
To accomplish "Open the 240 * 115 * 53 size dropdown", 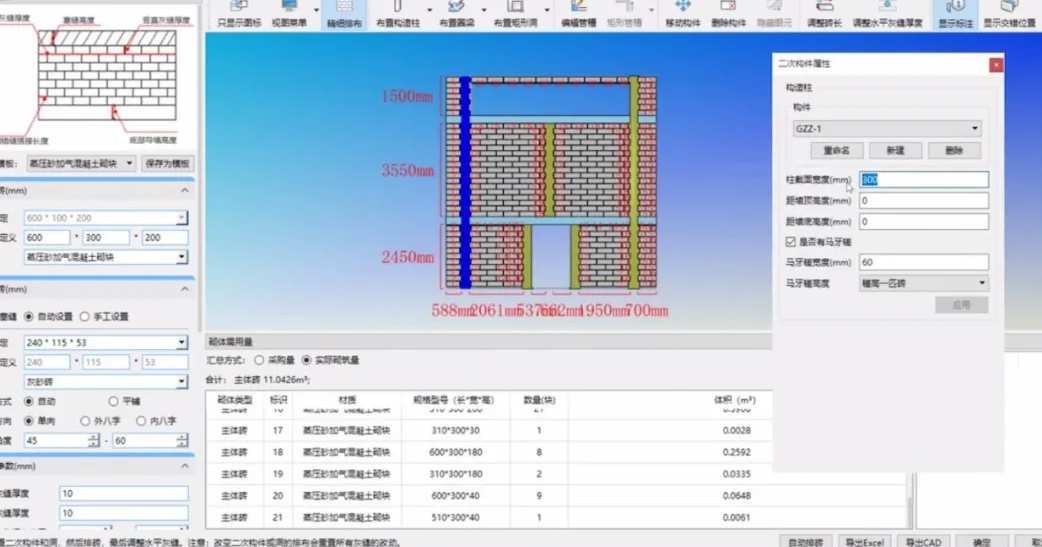I will point(105,342).
